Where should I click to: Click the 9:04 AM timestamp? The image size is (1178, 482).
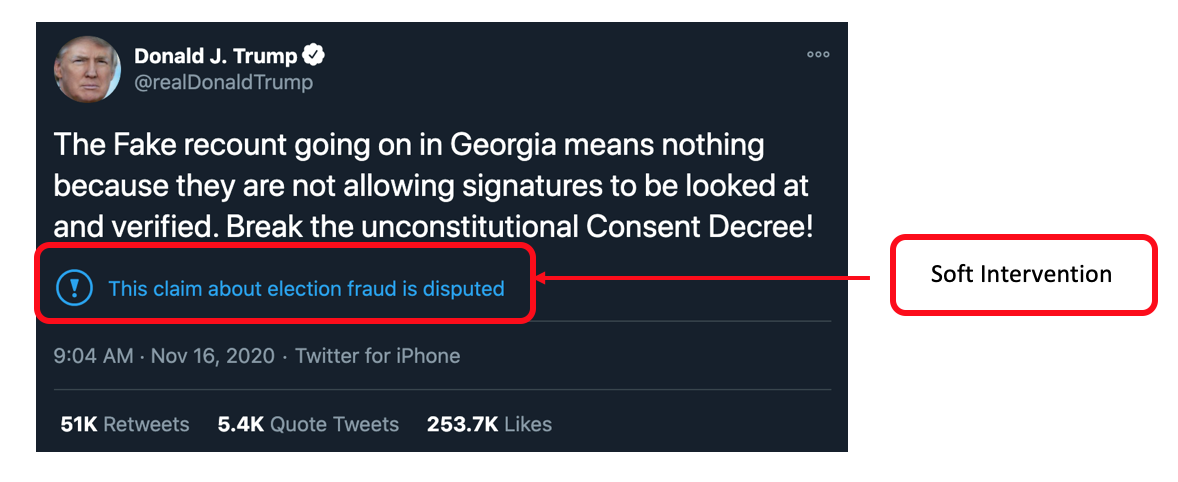93,355
